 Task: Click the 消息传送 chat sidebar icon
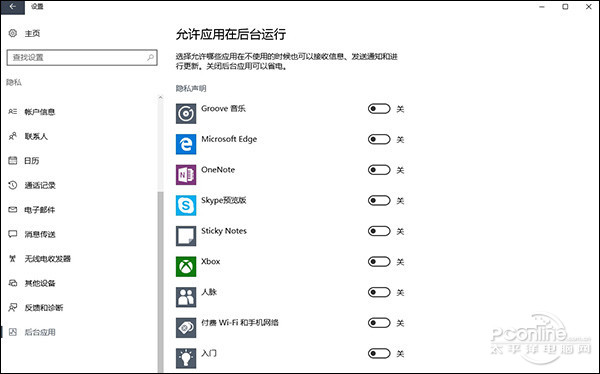click(x=13, y=234)
